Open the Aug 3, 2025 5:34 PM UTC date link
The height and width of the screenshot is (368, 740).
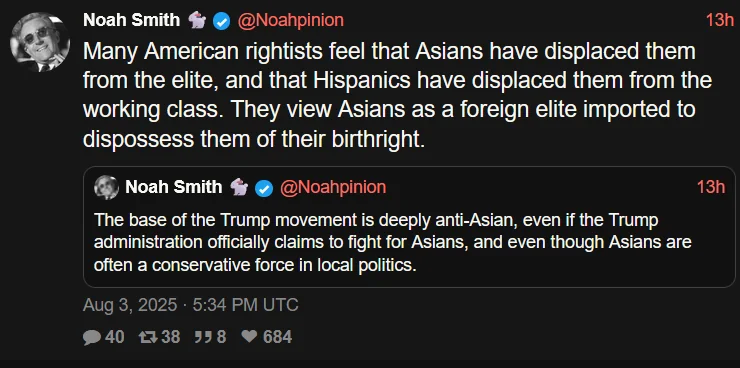click(191, 305)
